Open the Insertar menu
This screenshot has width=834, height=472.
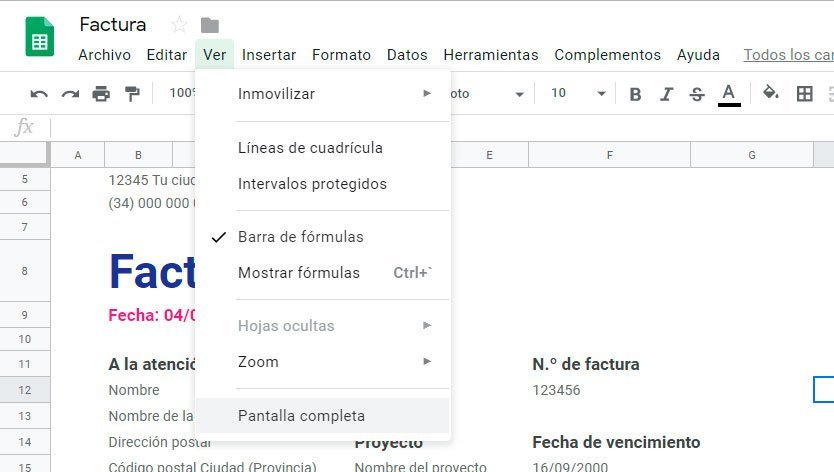tap(269, 55)
